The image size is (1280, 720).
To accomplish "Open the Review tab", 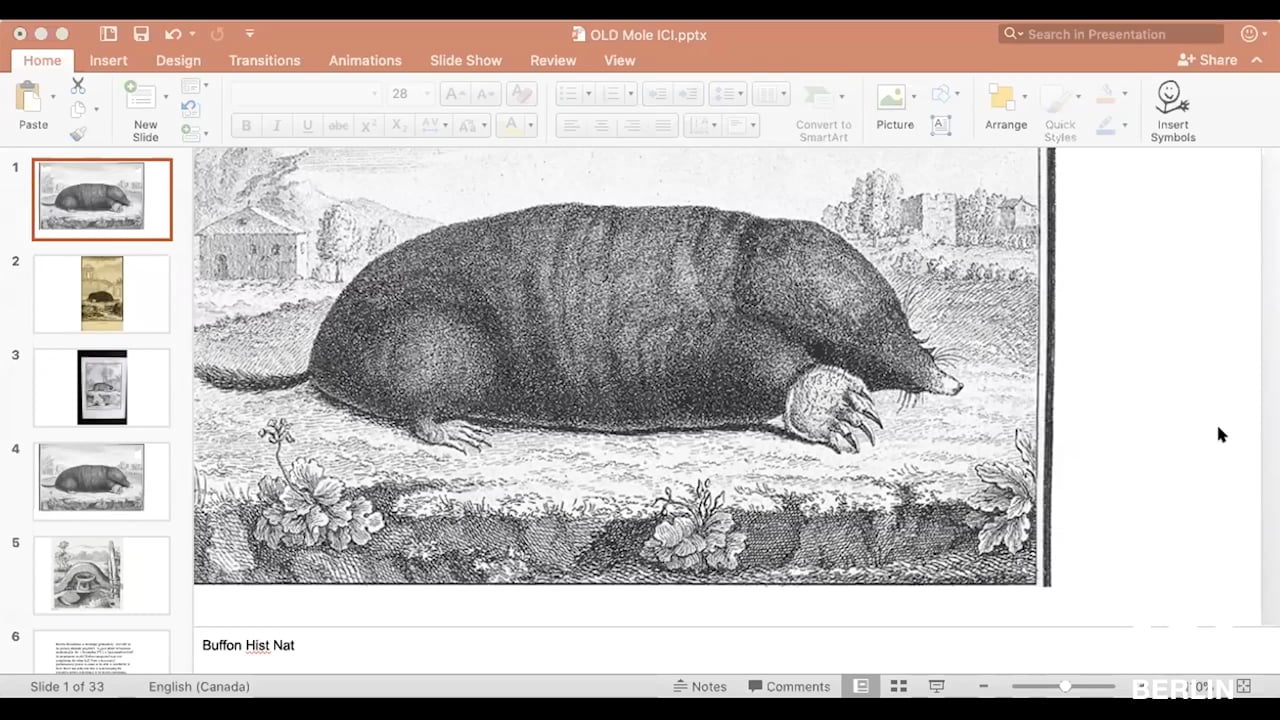I will point(553,60).
